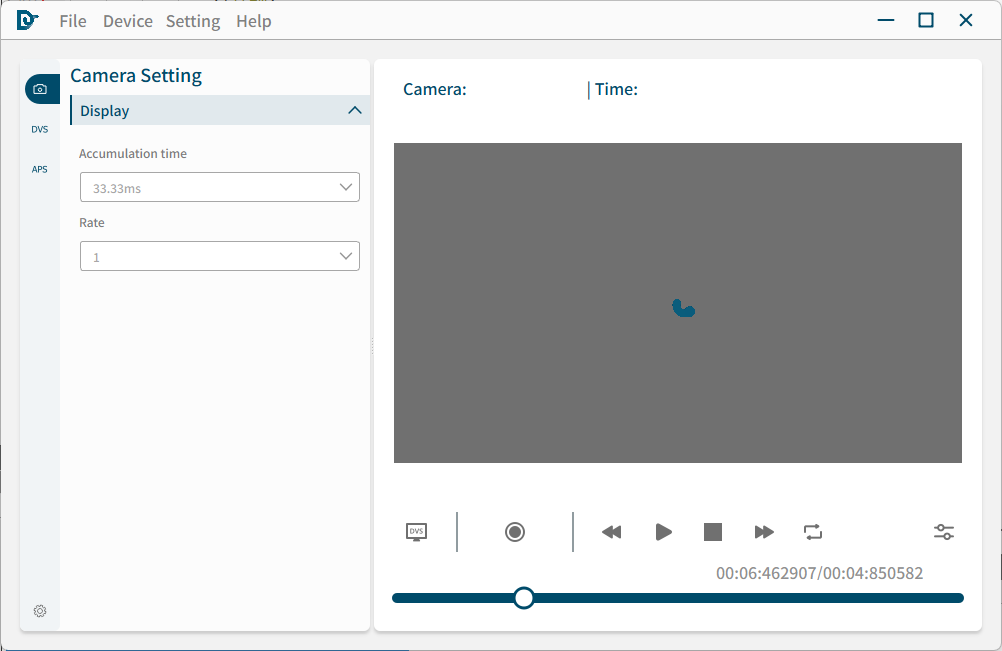1002x651 pixels.
Task: Open the Accumulation time dropdown
Action: 219,187
